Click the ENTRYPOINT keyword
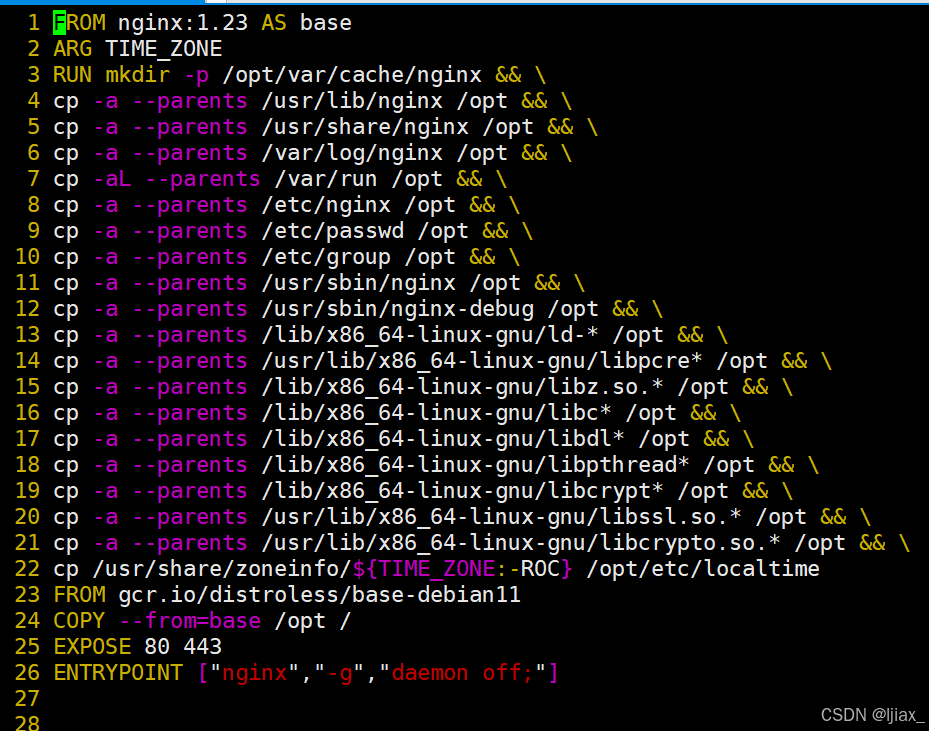The width and height of the screenshot is (929, 731). [x=118, y=673]
